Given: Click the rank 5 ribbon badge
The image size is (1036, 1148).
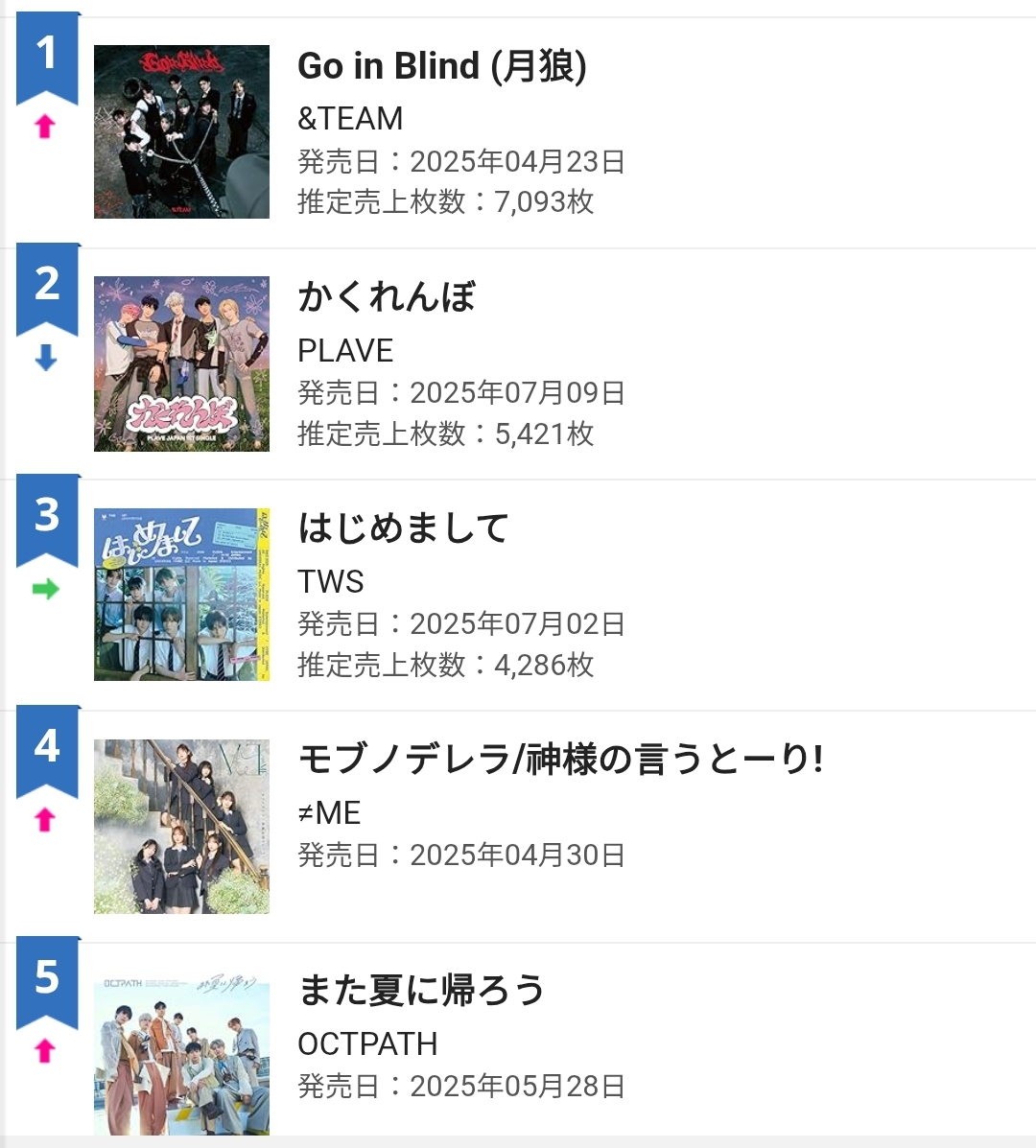Looking at the screenshot, I should pyautogui.click(x=48, y=982).
